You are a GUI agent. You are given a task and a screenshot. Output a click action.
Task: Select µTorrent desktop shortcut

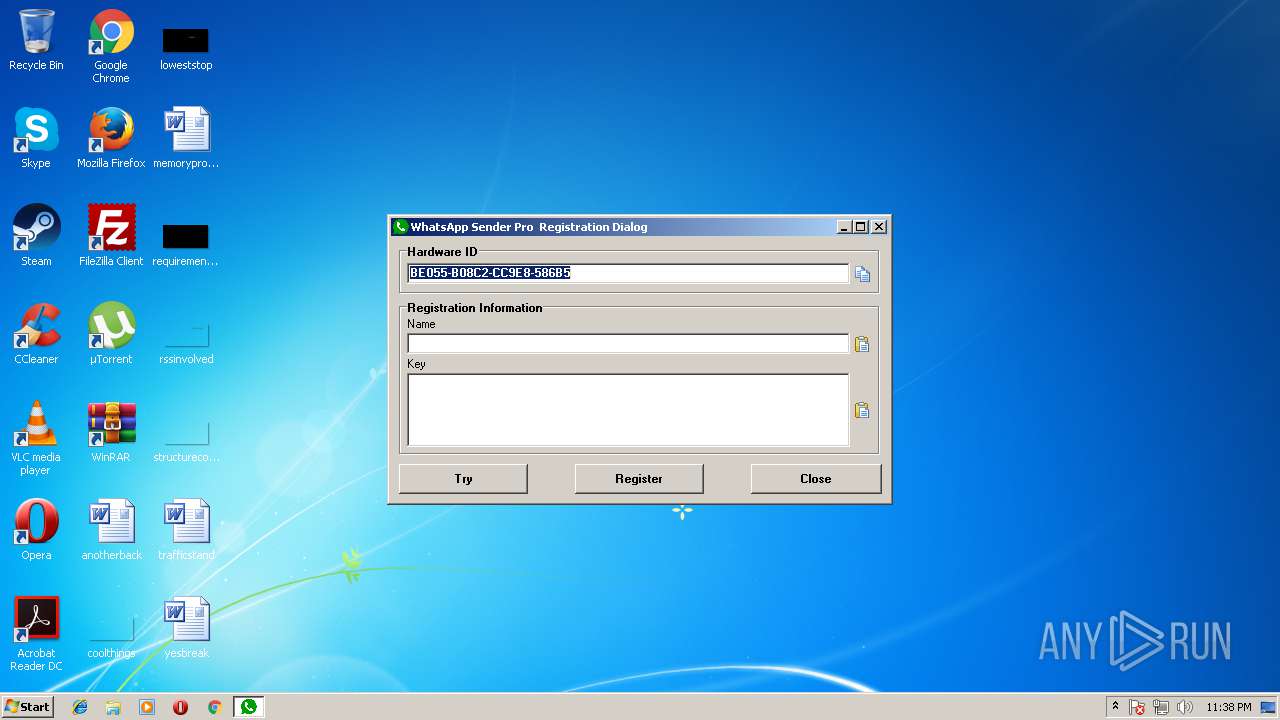(111, 334)
